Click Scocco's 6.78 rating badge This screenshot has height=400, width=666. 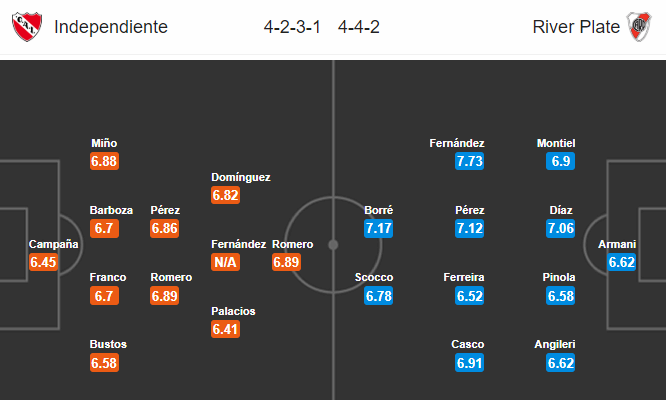378,296
